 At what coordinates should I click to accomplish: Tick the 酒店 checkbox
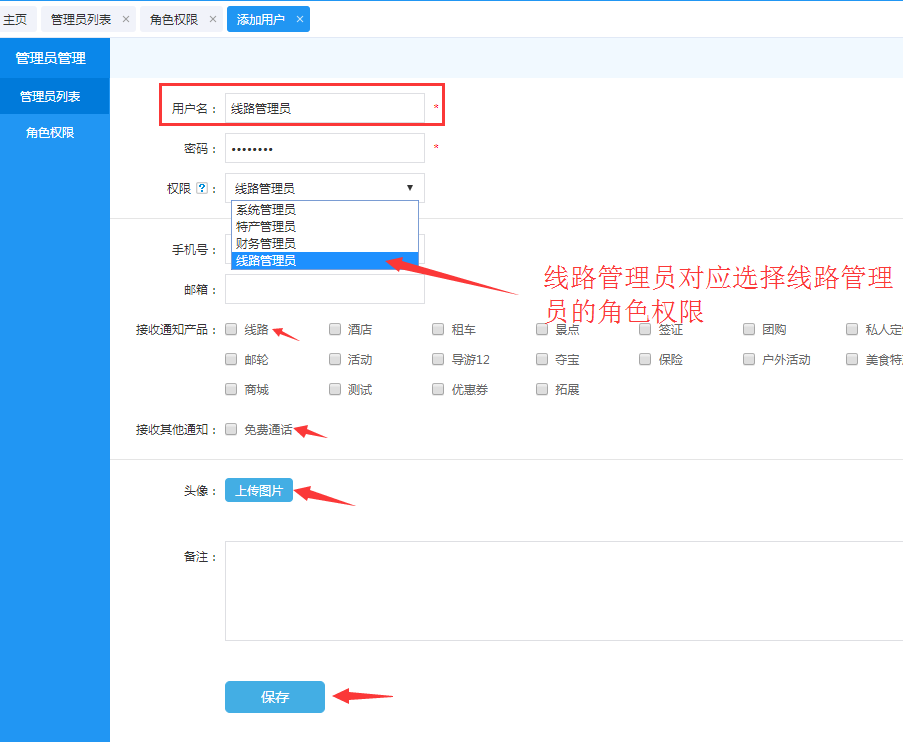(x=335, y=329)
